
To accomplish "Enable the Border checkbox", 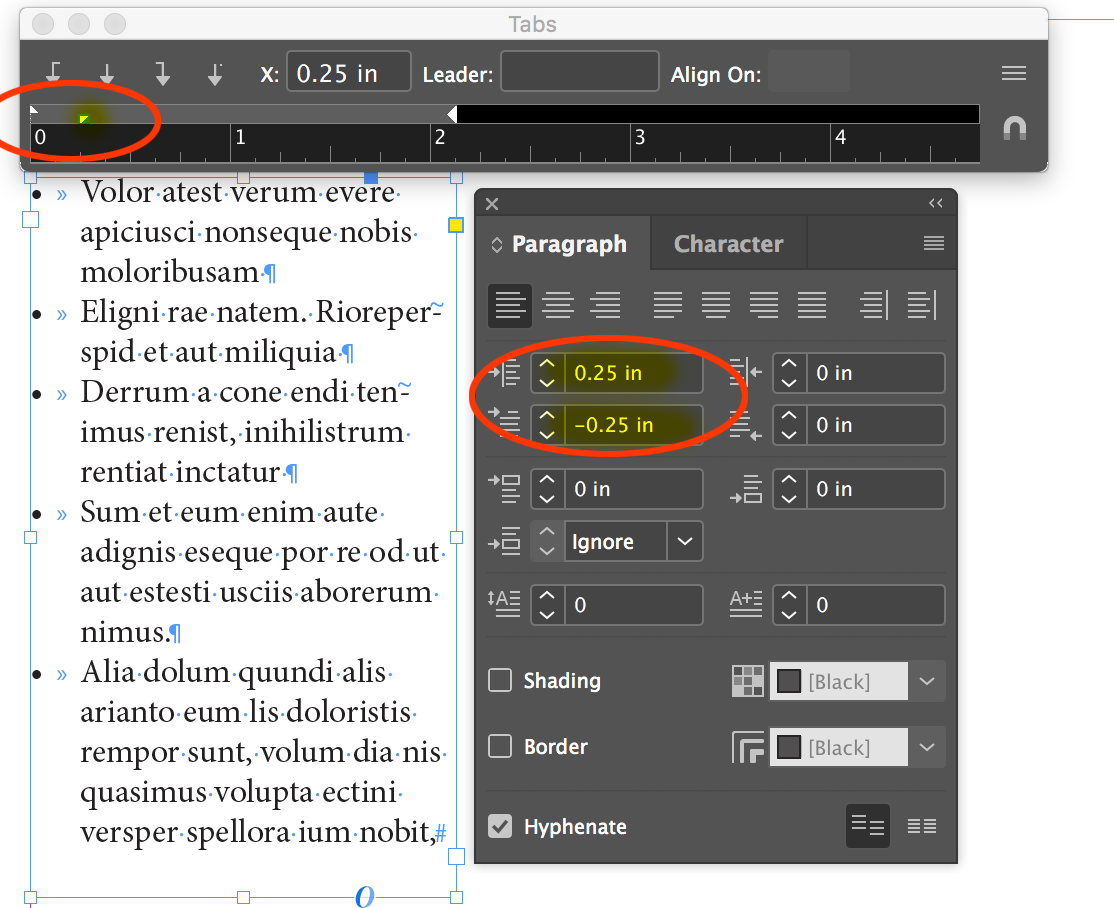I will [x=500, y=747].
